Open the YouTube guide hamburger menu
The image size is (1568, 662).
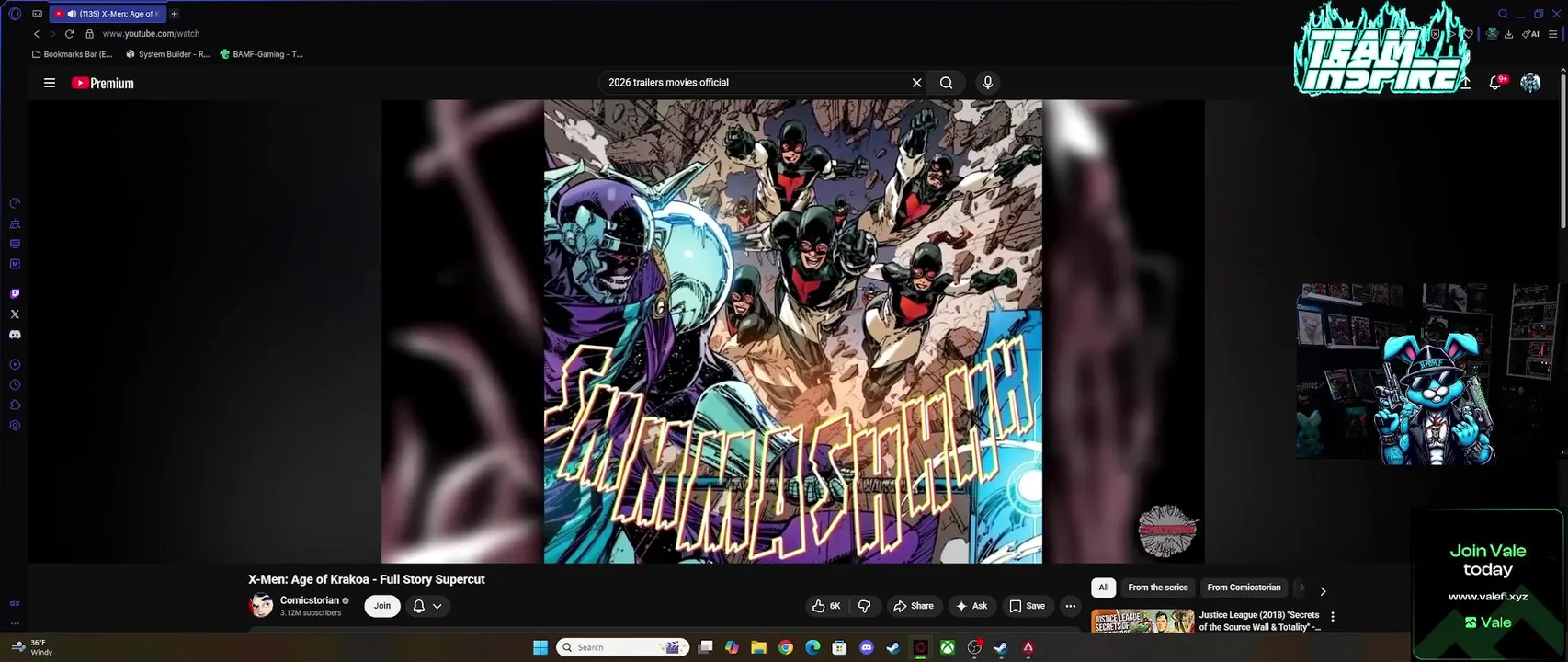[50, 83]
